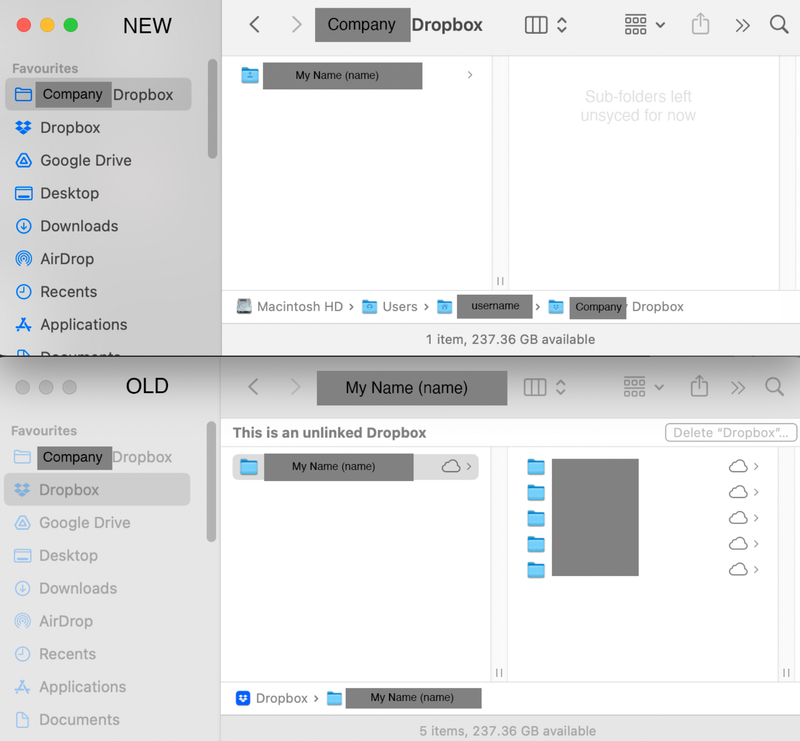
Task: Select Company Dropbox in OLD window sidebar
Action: point(97,457)
